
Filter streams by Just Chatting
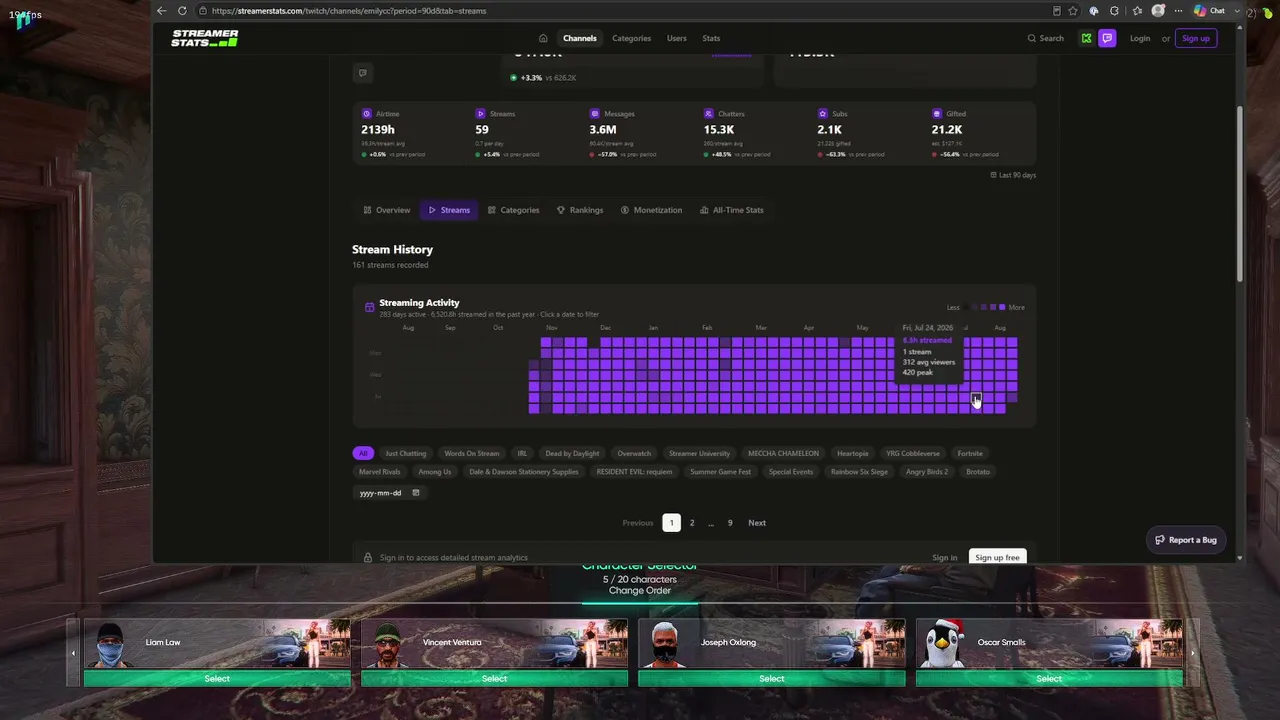click(x=406, y=453)
